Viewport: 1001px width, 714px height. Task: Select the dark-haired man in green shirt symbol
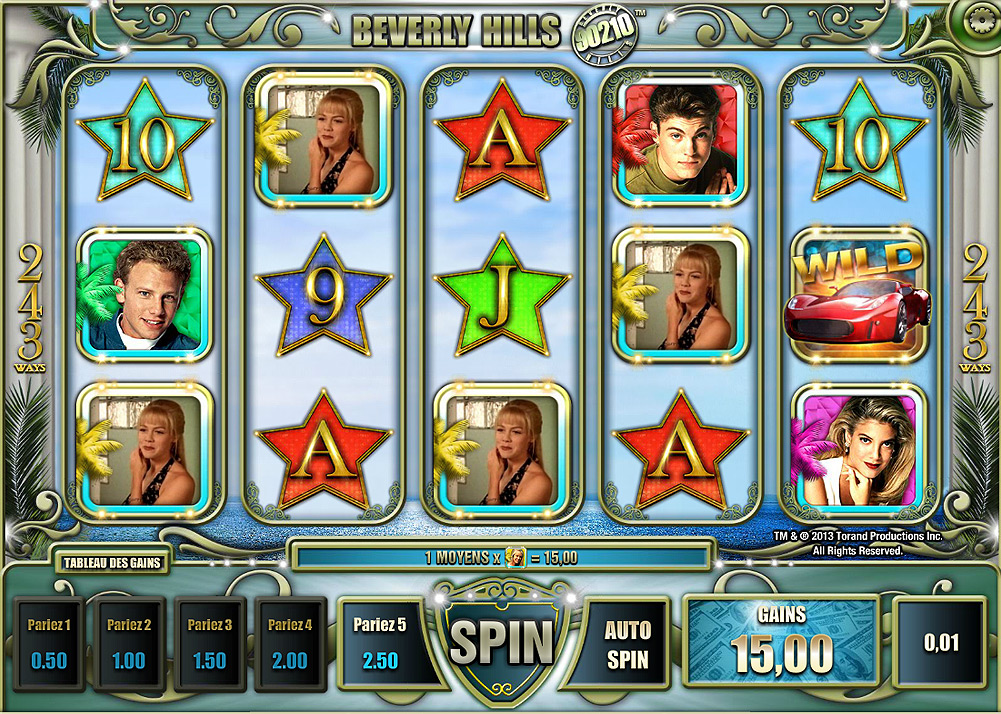coord(681,139)
